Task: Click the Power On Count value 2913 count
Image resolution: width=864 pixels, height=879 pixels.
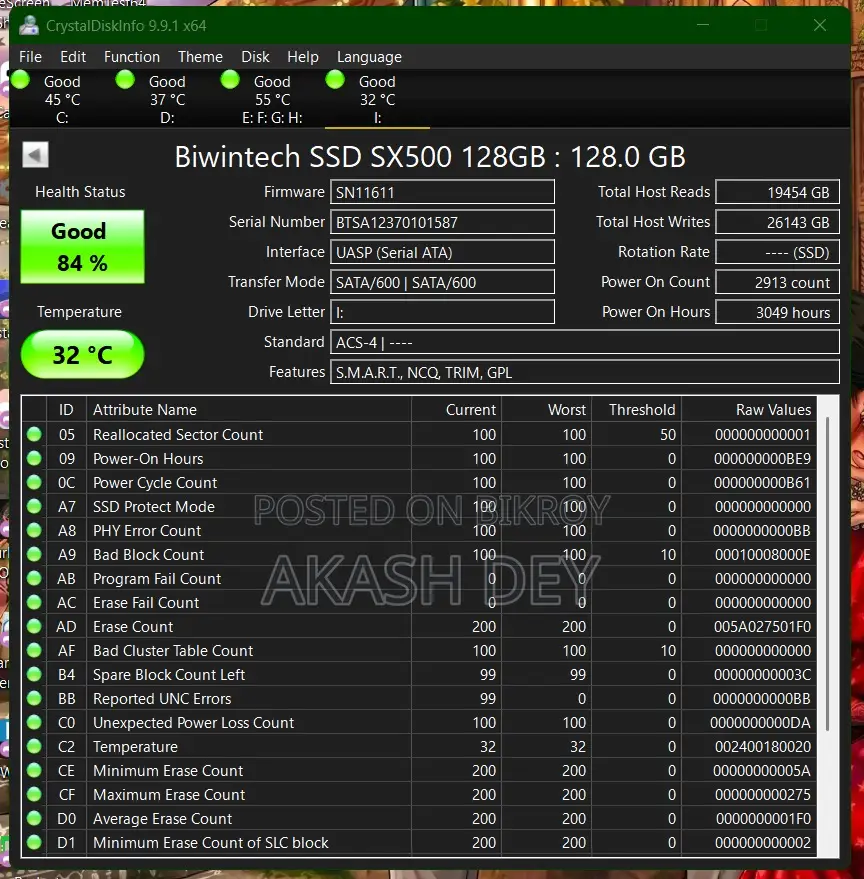Action: tap(777, 282)
